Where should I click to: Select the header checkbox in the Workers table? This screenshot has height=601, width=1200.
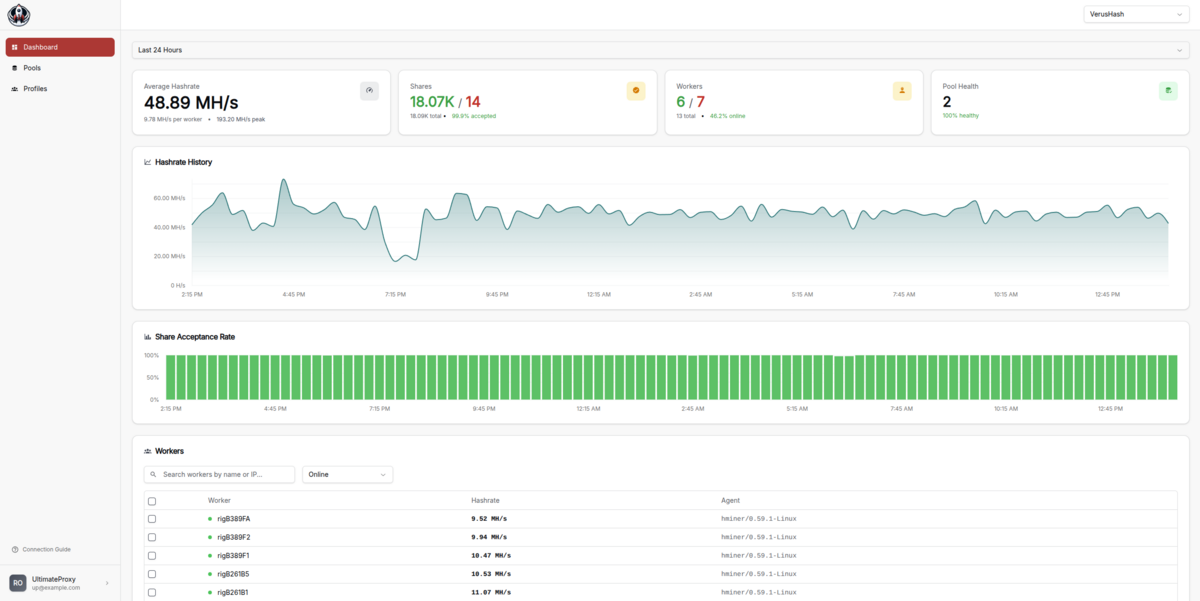click(x=152, y=501)
